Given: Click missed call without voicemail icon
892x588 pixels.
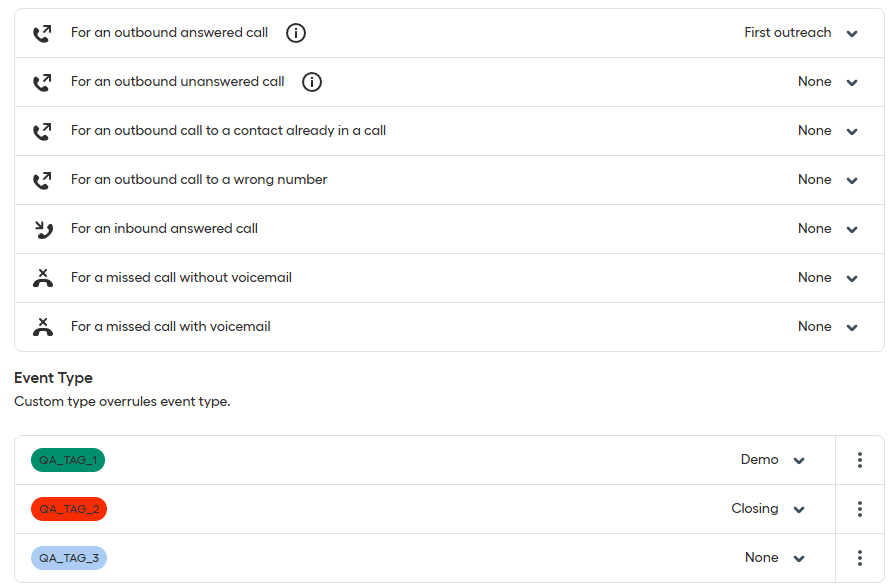Looking at the screenshot, I should pos(42,278).
